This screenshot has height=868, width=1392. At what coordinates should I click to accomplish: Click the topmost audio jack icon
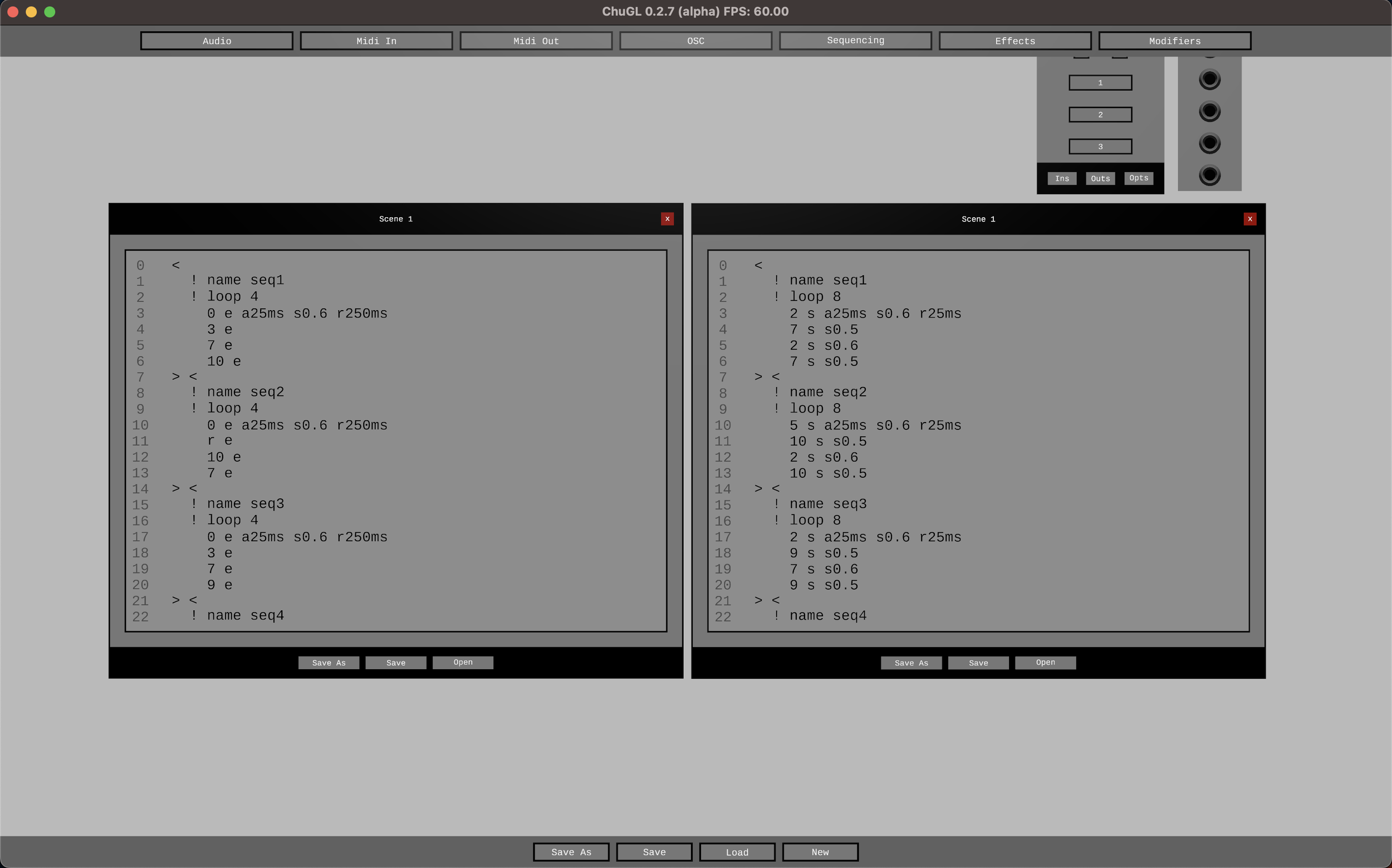coord(1209,79)
